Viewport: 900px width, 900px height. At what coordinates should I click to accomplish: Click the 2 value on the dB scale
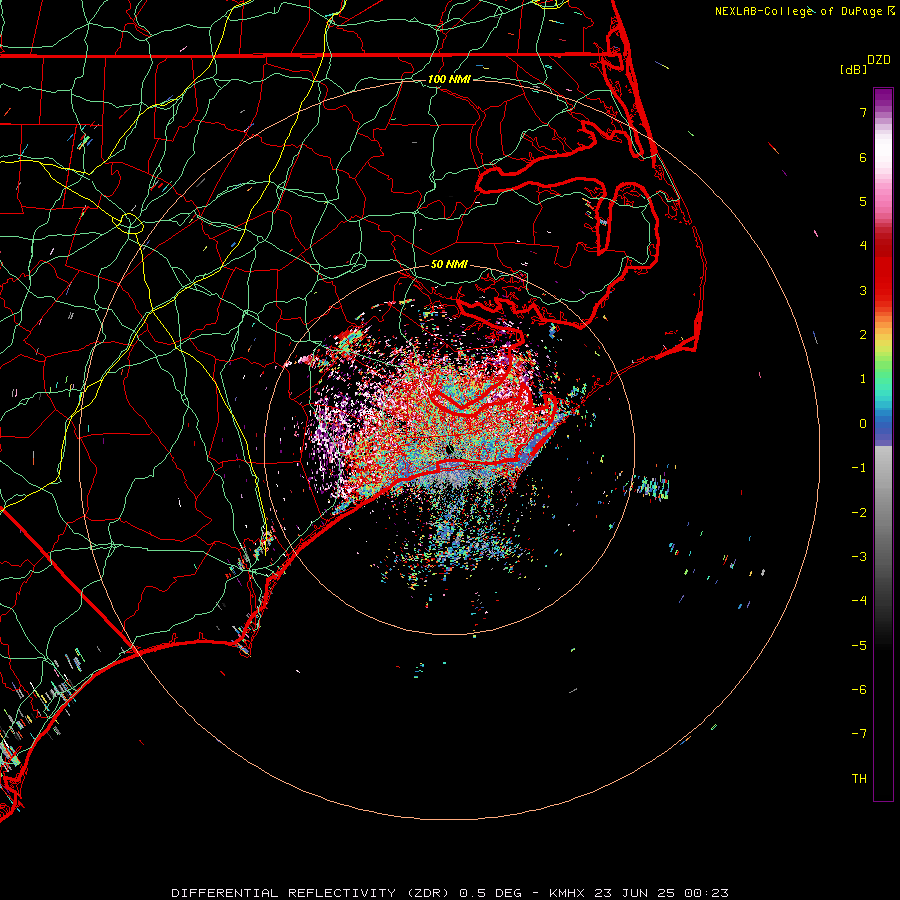point(863,335)
